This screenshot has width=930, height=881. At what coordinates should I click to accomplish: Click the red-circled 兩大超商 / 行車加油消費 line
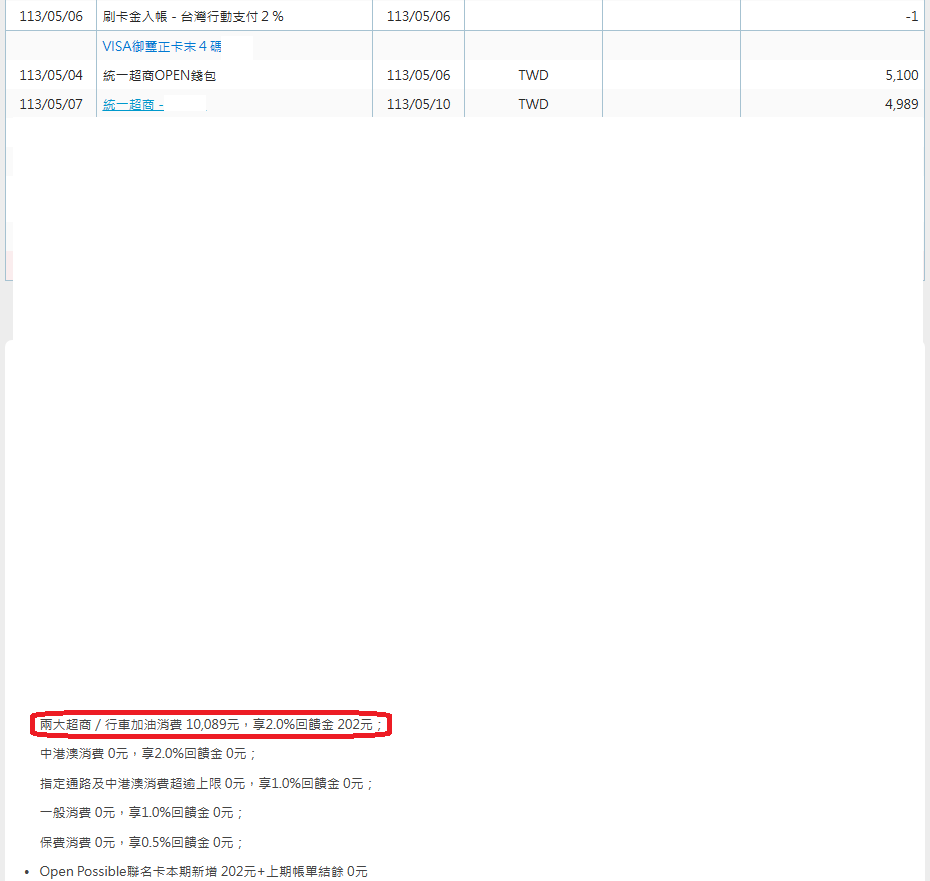click(211, 724)
